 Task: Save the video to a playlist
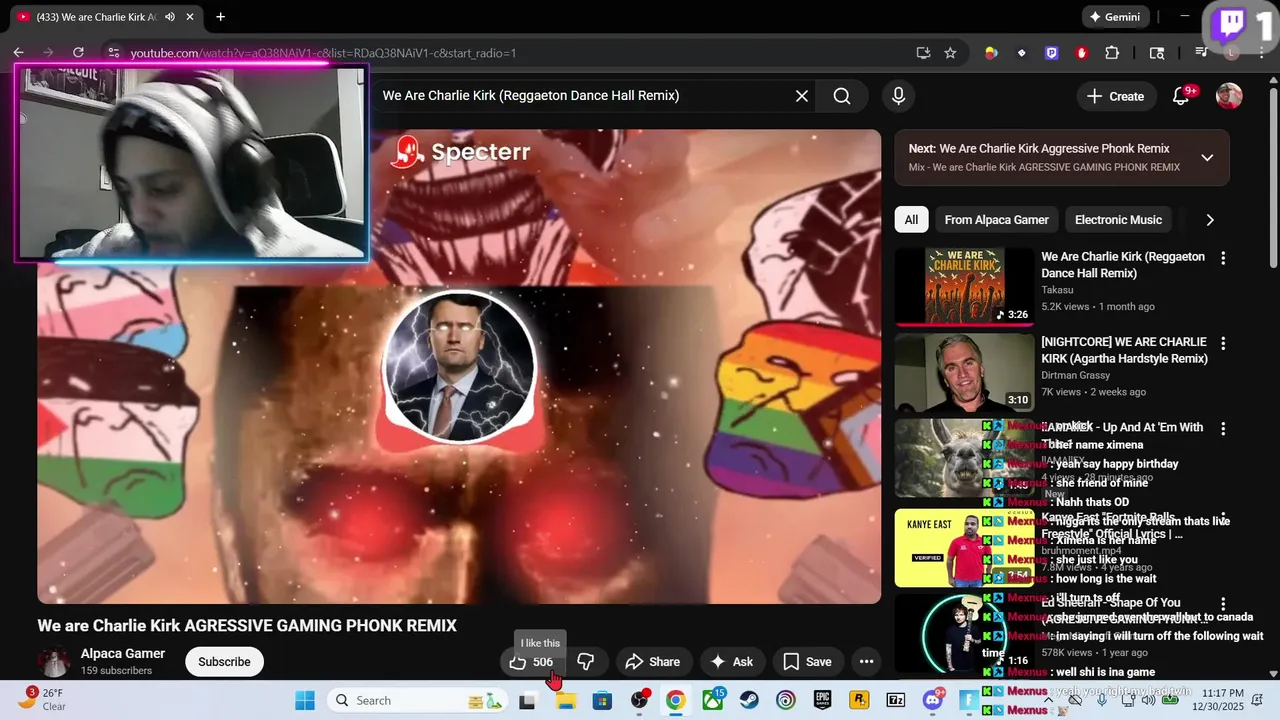tap(807, 662)
